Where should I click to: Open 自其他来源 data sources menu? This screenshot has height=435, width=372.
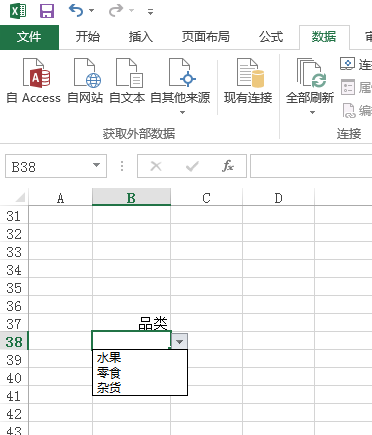tap(180, 86)
